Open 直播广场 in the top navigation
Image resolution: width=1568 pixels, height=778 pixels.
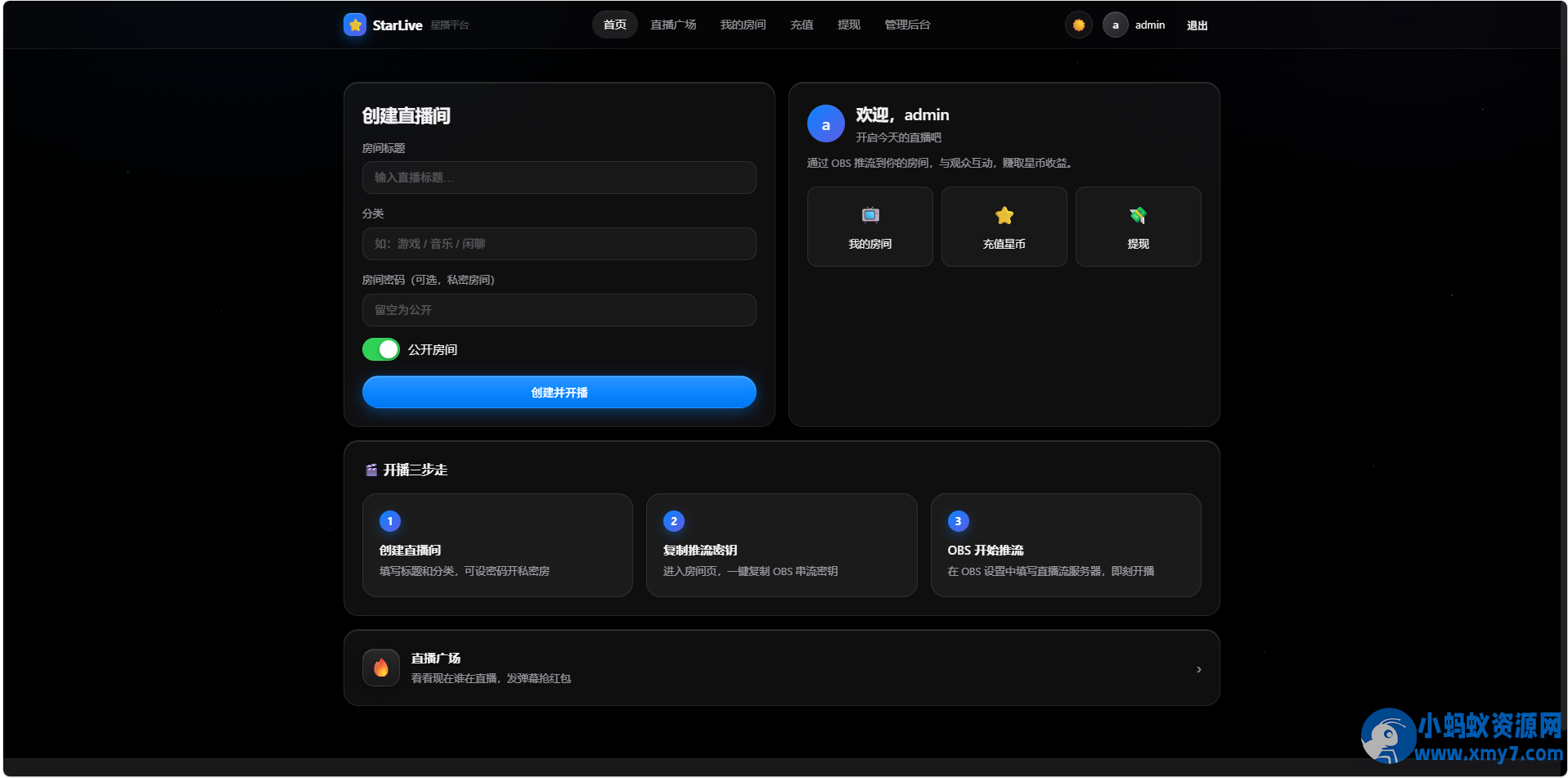tap(673, 25)
